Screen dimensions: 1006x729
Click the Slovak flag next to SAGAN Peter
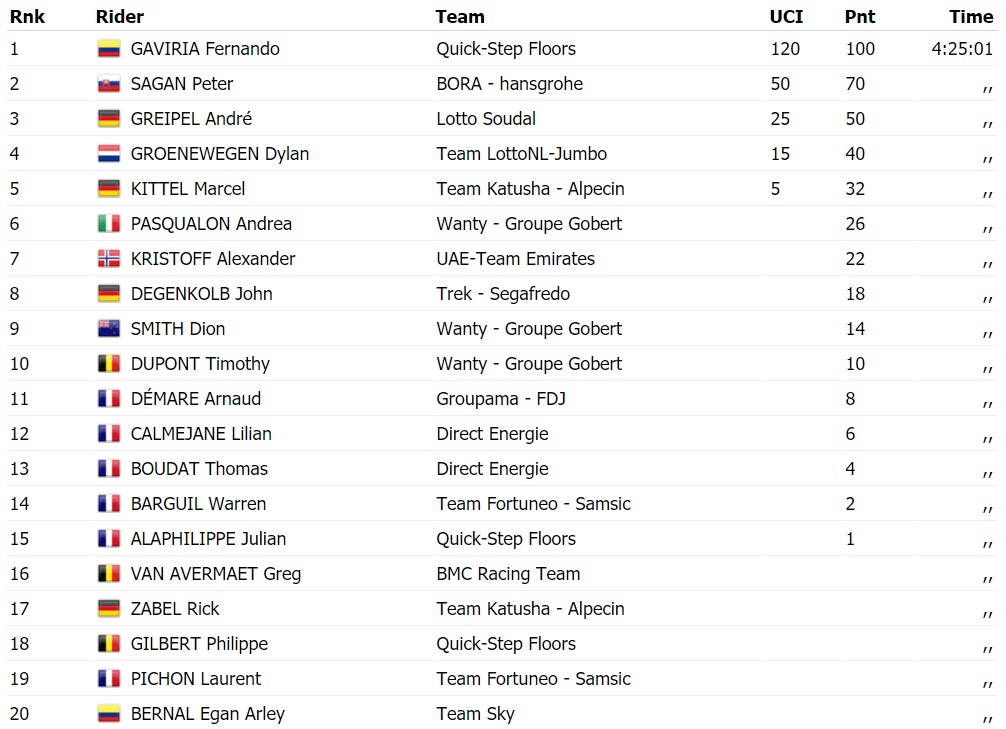108,84
